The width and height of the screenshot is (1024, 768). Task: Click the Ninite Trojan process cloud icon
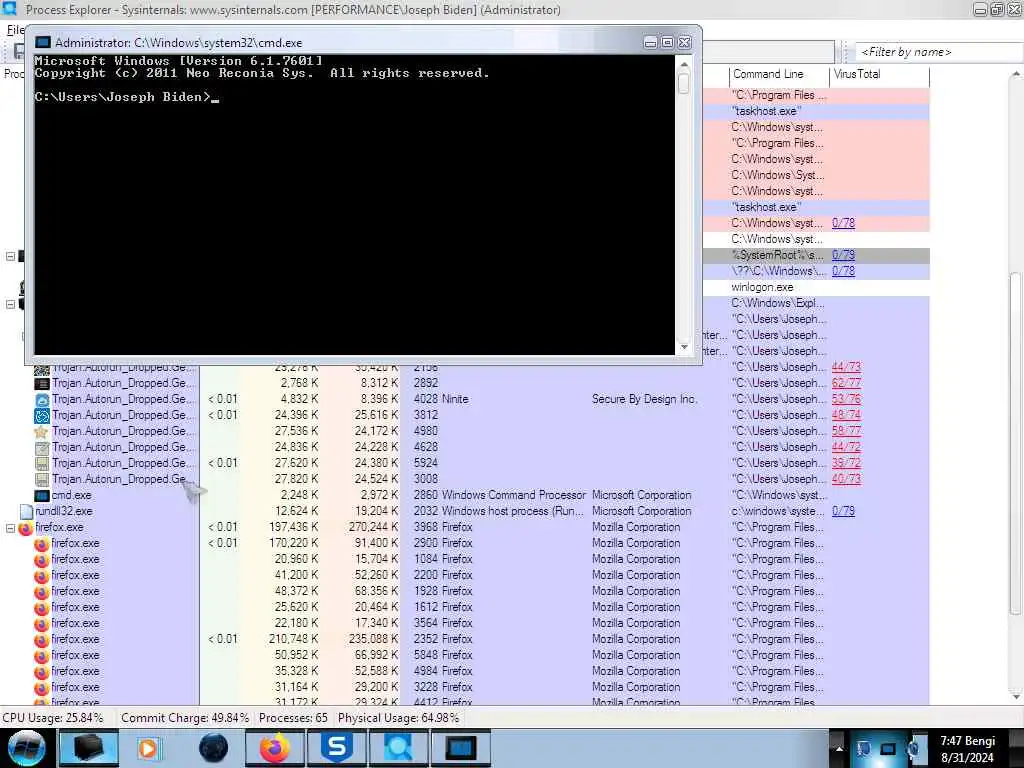42,400
